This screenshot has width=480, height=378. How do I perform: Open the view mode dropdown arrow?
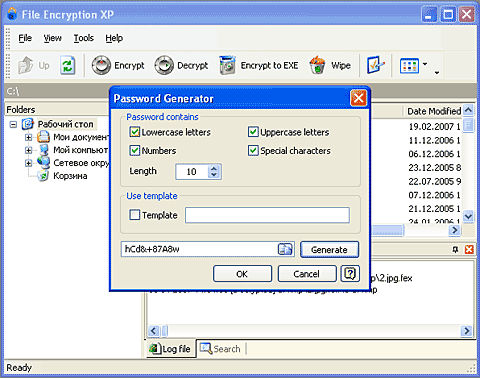(425, 64)
